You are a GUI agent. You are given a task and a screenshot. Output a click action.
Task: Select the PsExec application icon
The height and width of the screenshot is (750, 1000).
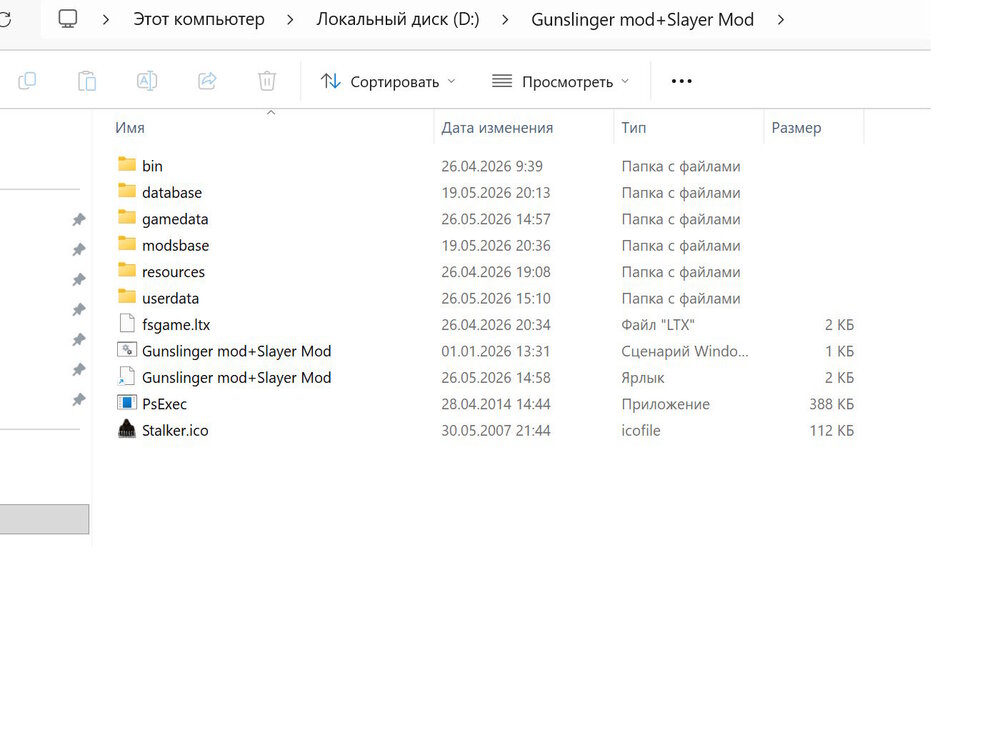pyautogui.click(x=127, y=402)
